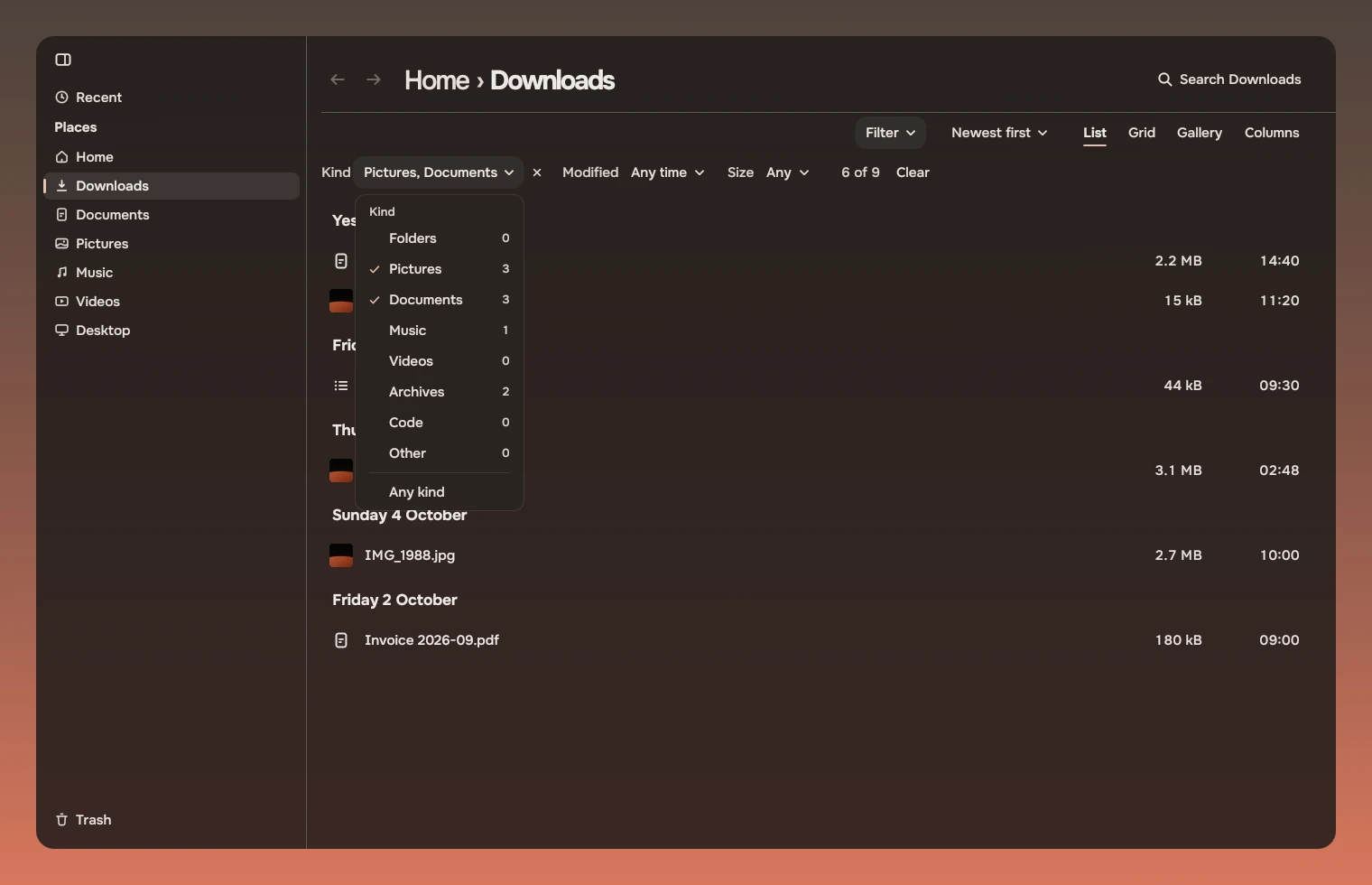Click the Friday 2 October group header
The image size is (1372, 885).
click(x=394, y=601)
